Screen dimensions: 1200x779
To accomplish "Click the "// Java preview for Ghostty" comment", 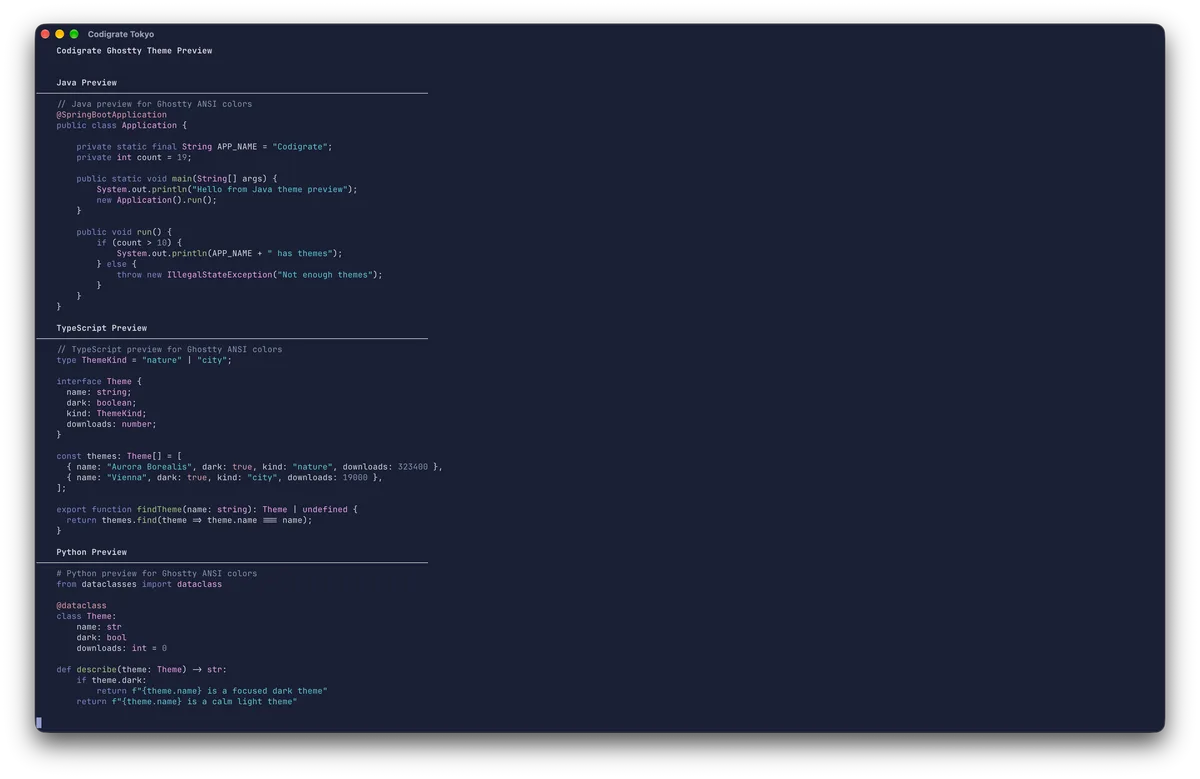I will point(154,104).
